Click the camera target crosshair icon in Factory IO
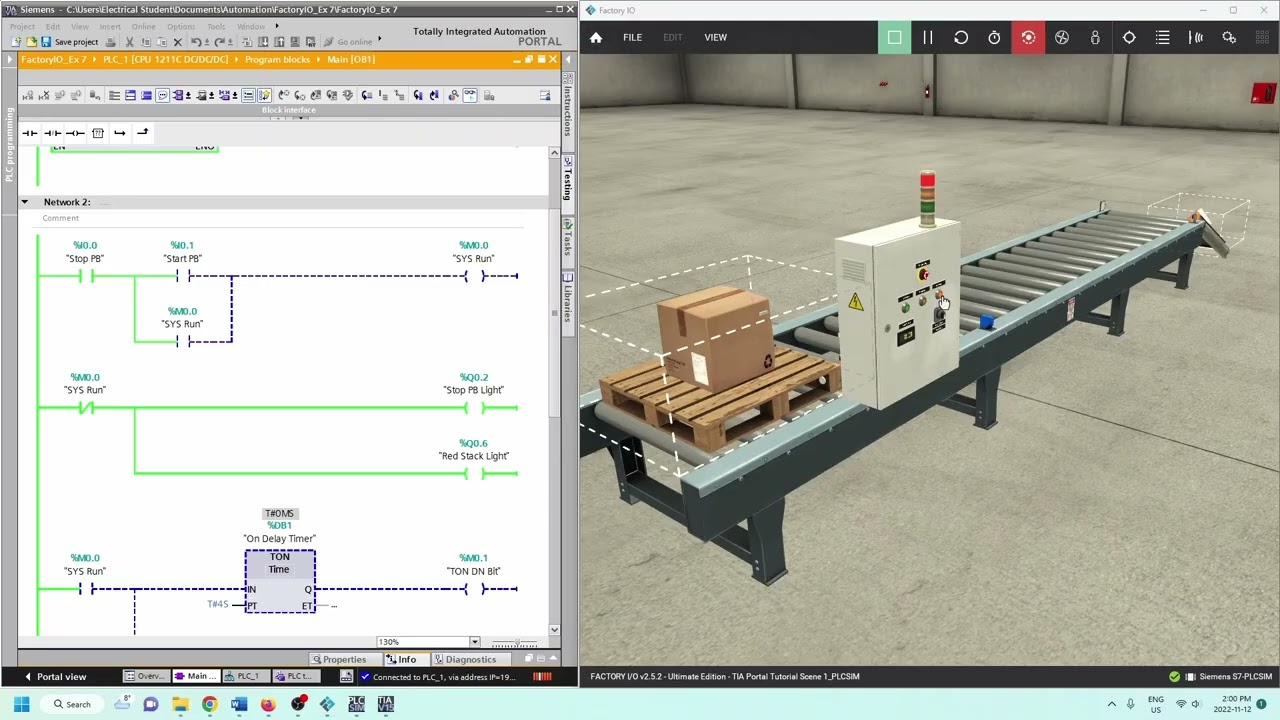The image size is (1280, 720). tap(1129, 38)
